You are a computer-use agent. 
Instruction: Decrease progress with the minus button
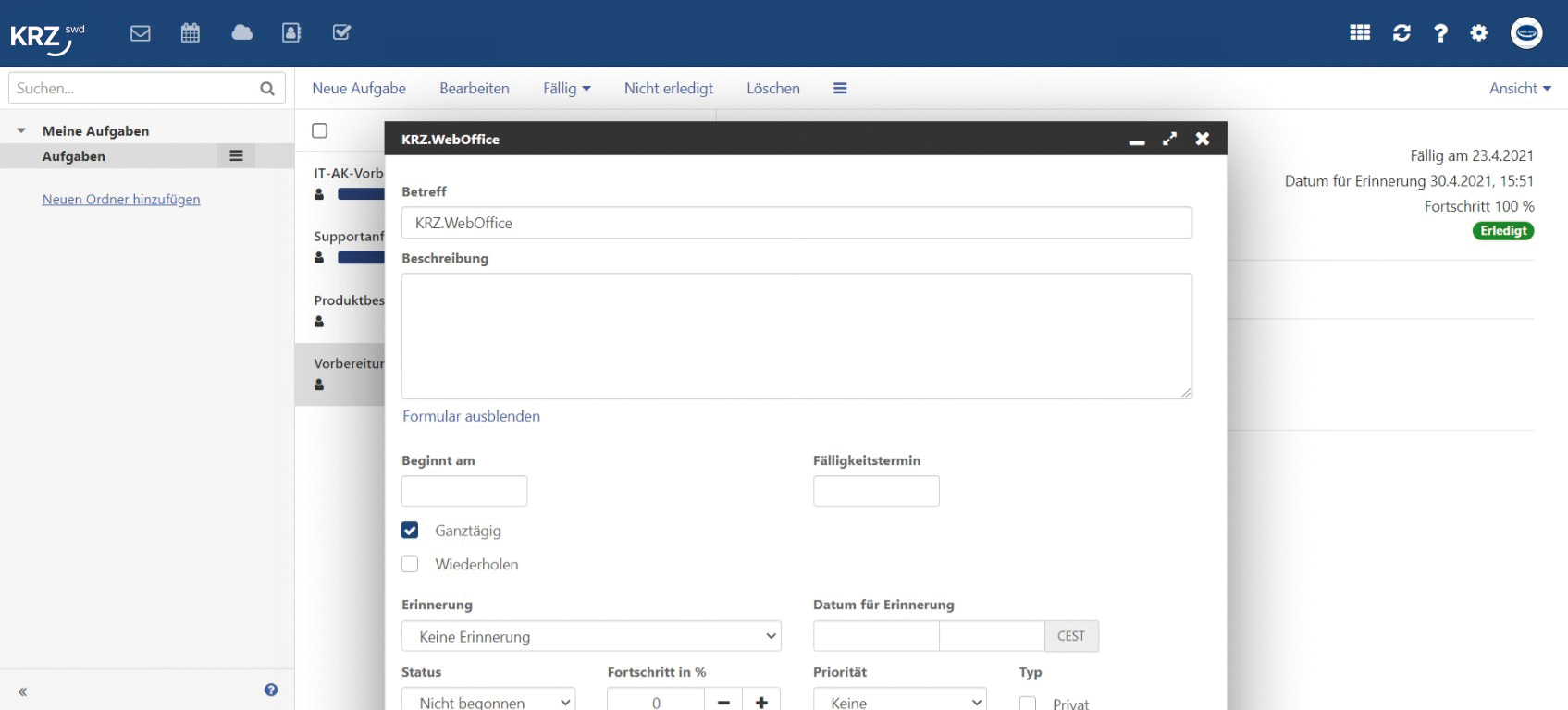[723, 701]
